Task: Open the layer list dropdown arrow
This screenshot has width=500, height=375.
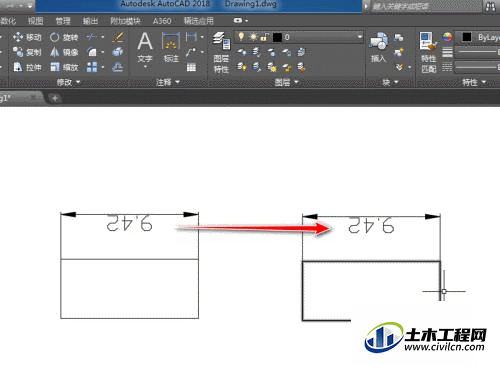Action: (359, 37)
